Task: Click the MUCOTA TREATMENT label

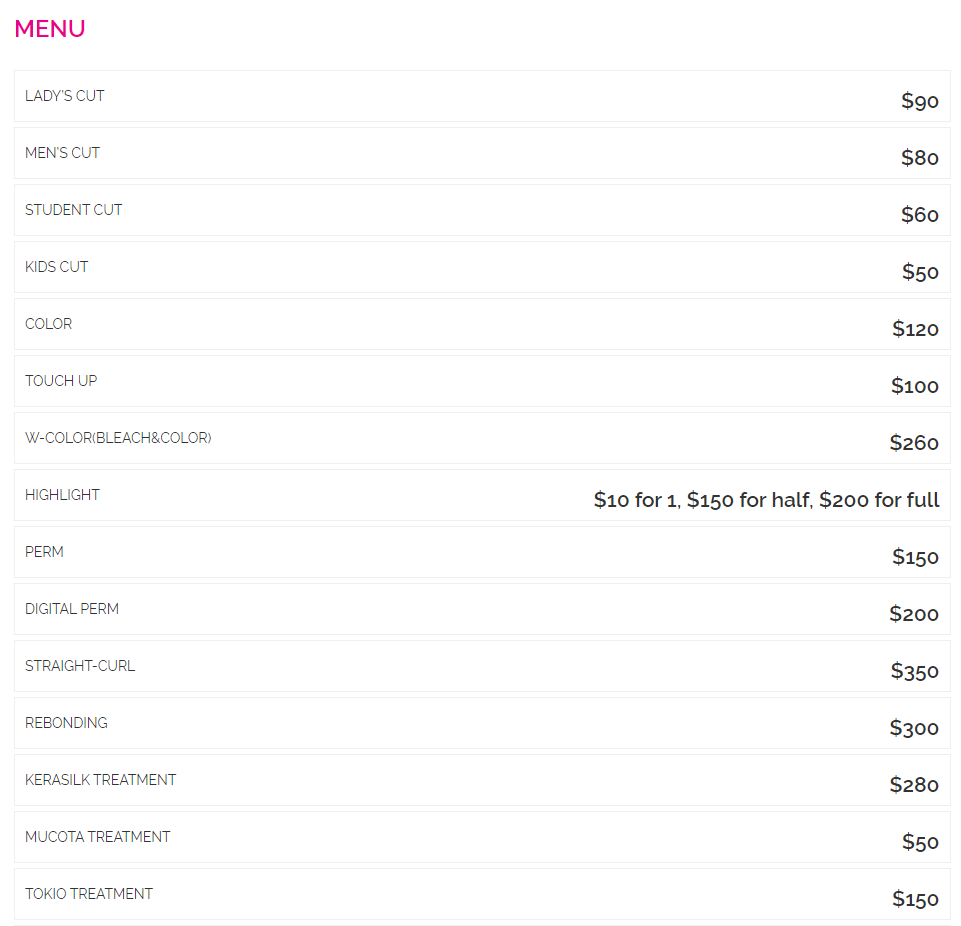Action: [x=98, y=837]
